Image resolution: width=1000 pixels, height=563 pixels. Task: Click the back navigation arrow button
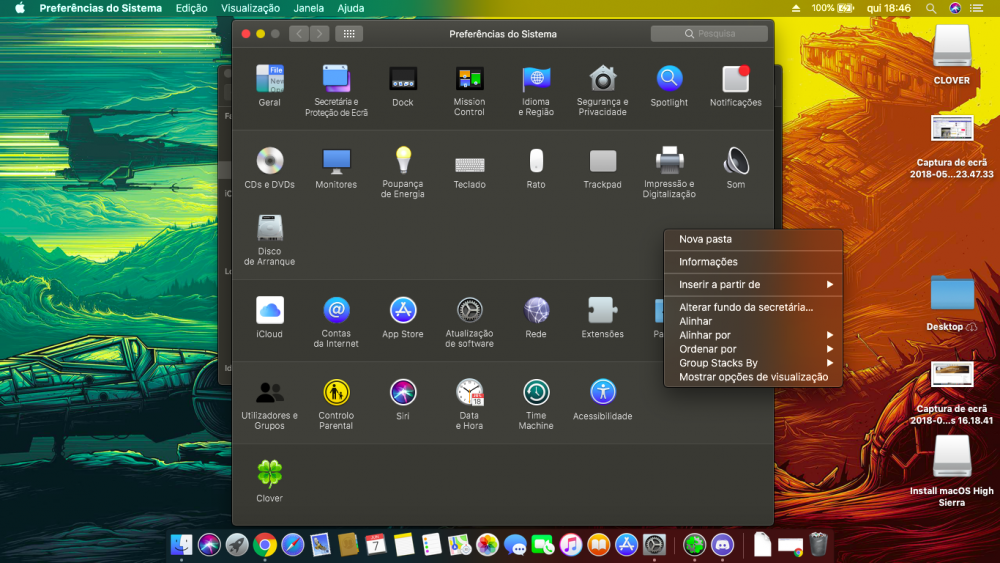point(298,34)
